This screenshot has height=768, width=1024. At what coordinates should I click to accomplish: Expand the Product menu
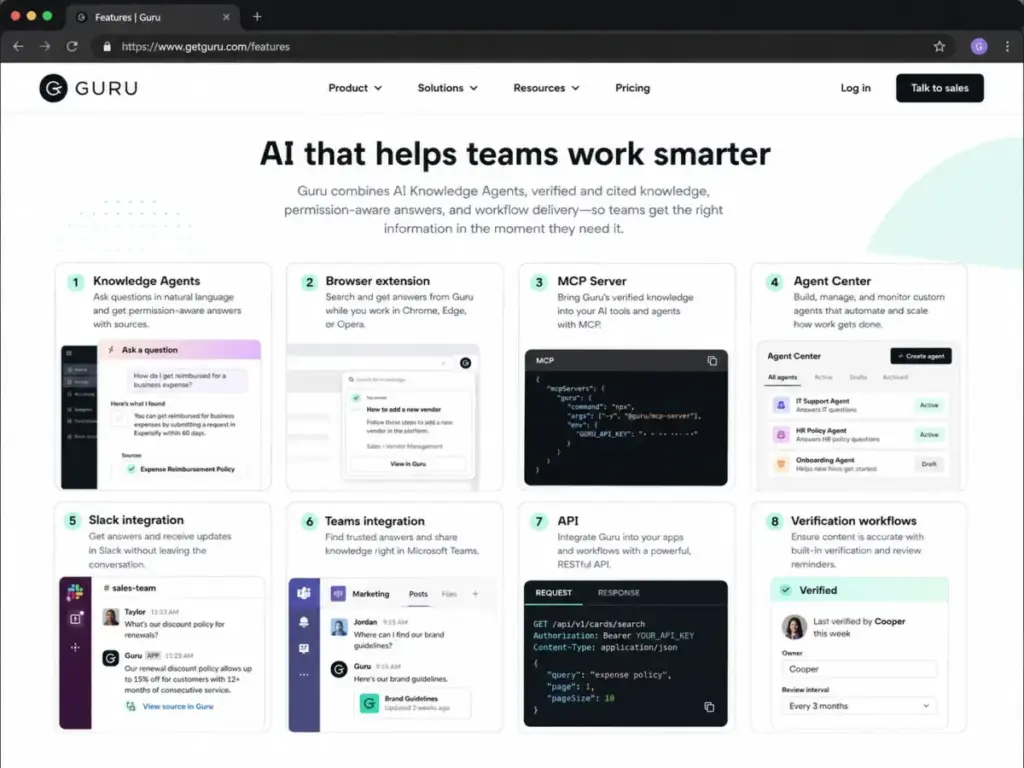355,88
